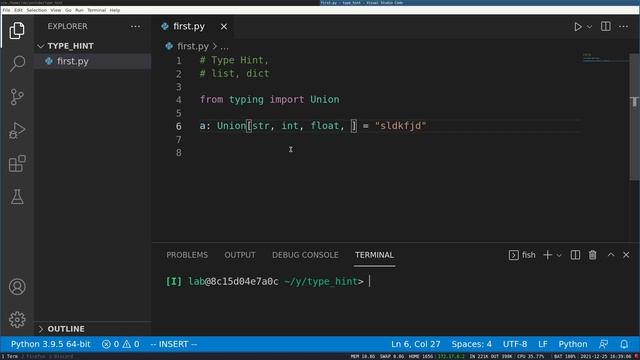Screen dimensions: 640x360
Task: Select Python 3.9.5 64-bit interpreter
Action: tap(51, 344)
